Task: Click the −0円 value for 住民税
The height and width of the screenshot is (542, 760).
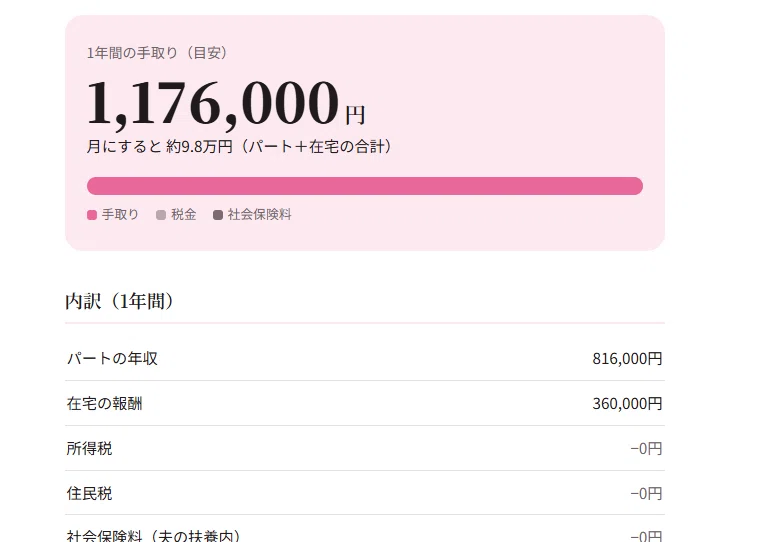Action: pos(646,494)
